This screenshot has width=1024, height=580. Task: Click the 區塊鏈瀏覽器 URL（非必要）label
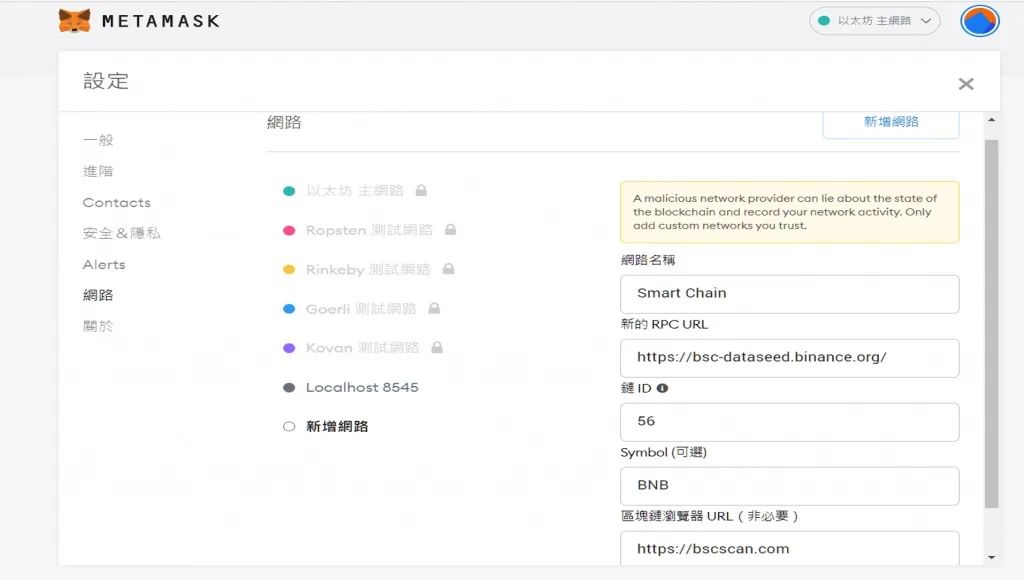[710, 516]
